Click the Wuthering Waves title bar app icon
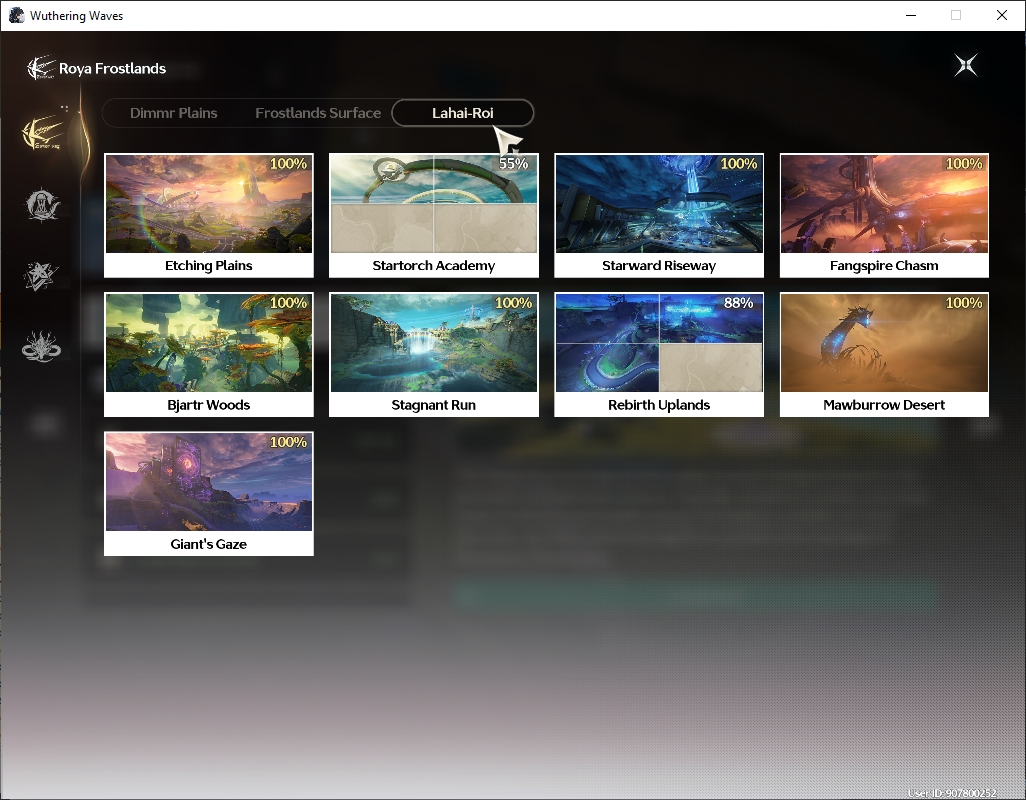Screen dimensions: 1026x800 (x=16, y=15)
